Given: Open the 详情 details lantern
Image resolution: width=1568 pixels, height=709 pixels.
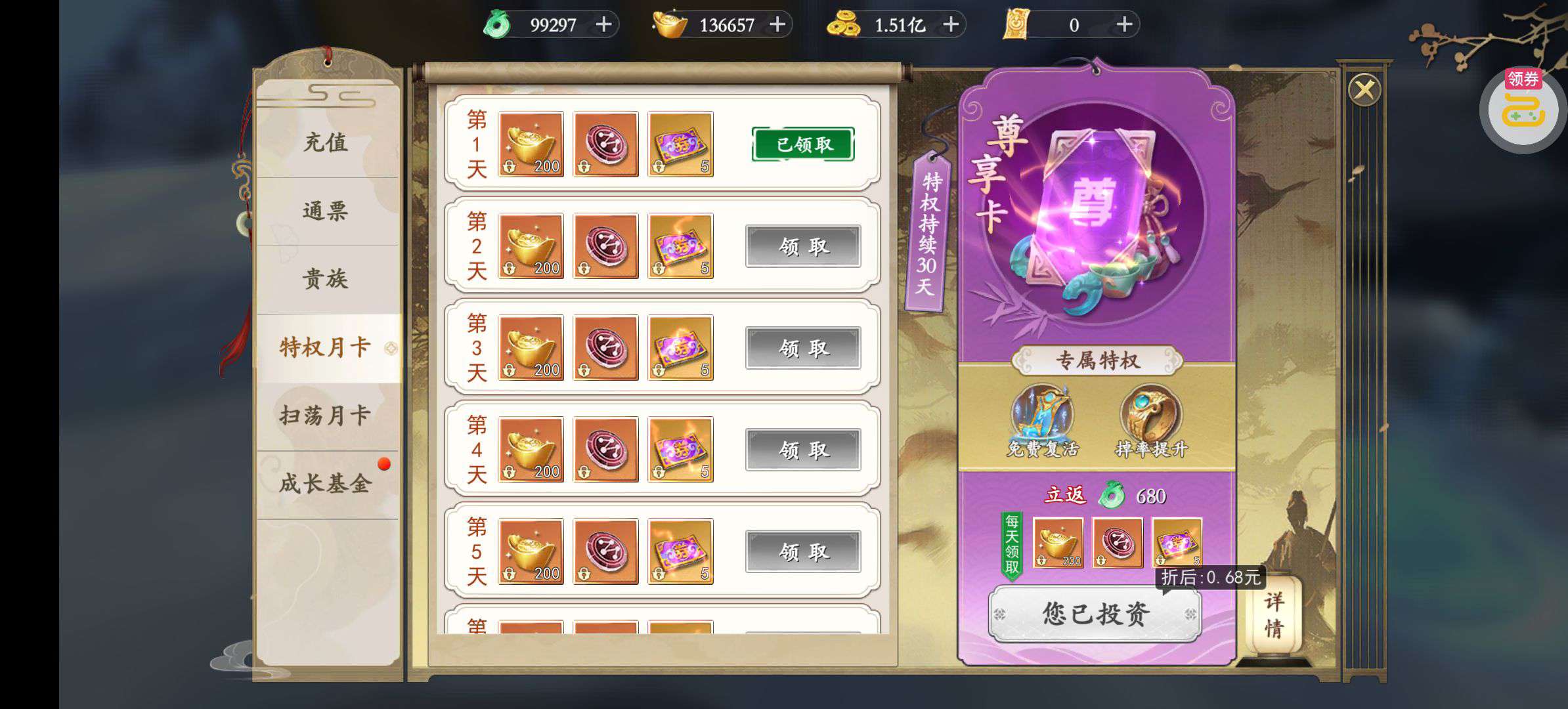Looking at the screenshot, I should coord(1274,615).
